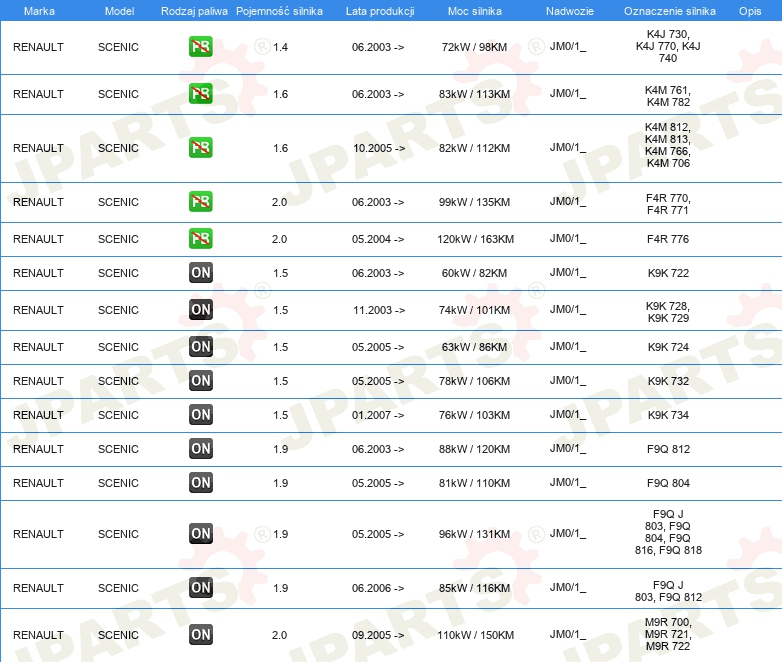782x662 pixels.
Task: Click the Moc silnika column header
Action: pyautogui.click(x=474, y=11)
